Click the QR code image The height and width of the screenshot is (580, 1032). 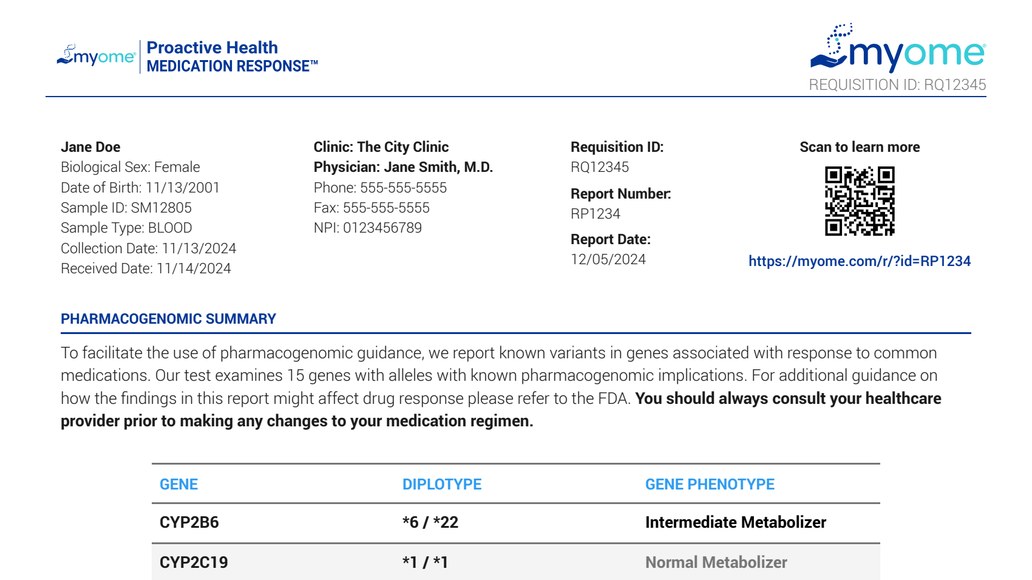click(859, 201)
